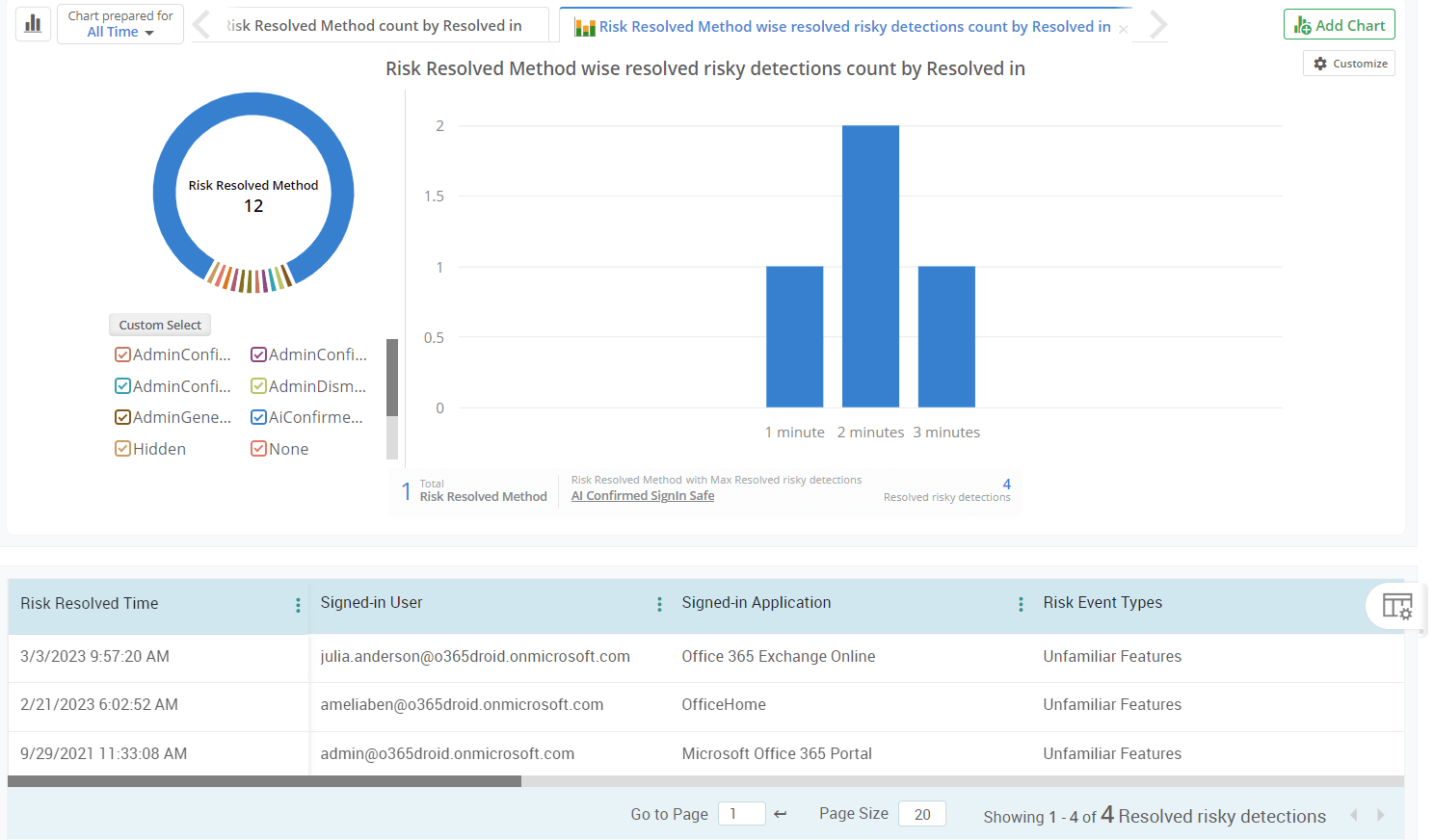Screen dimensions: 1434x840
Task: Disable the AiConfirme... checkbox
Action: (x=258, y=416)
